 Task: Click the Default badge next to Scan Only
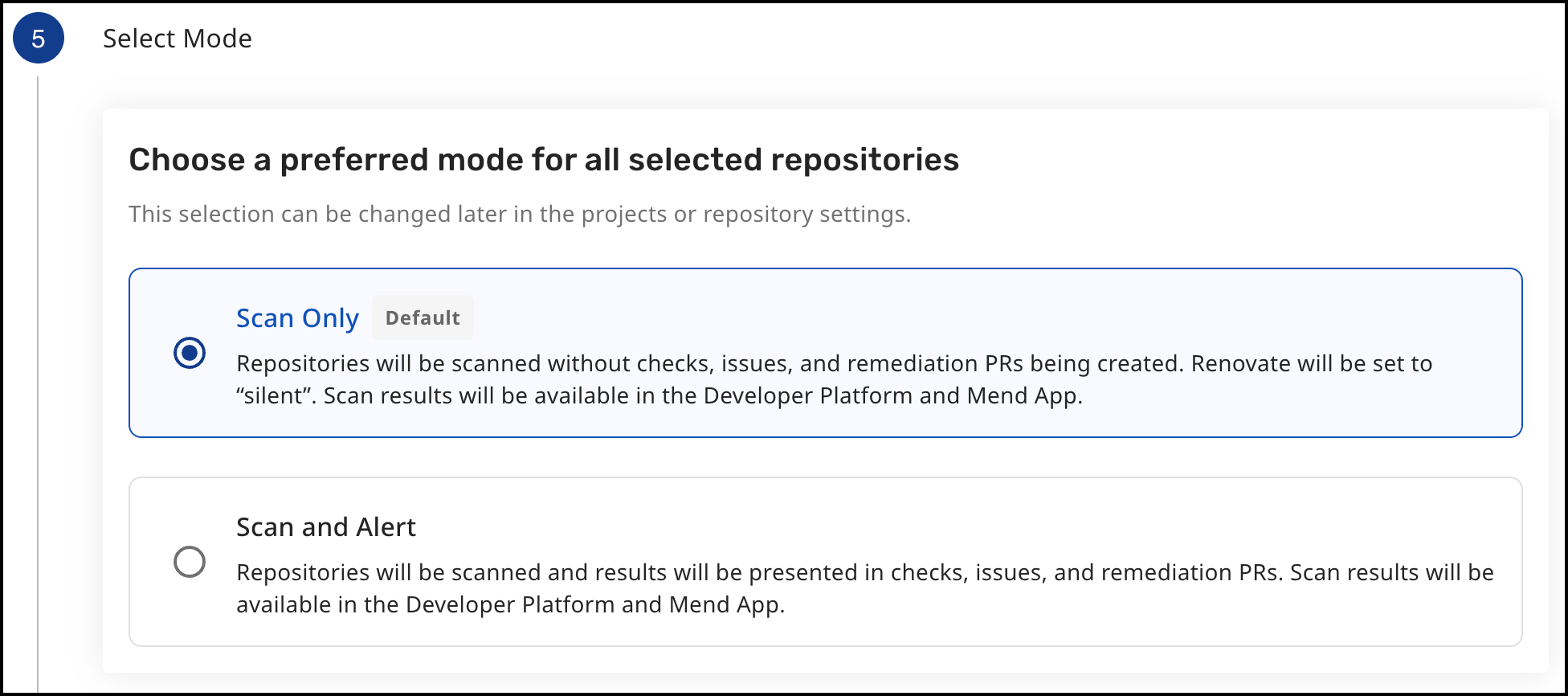tap(423, 318)
